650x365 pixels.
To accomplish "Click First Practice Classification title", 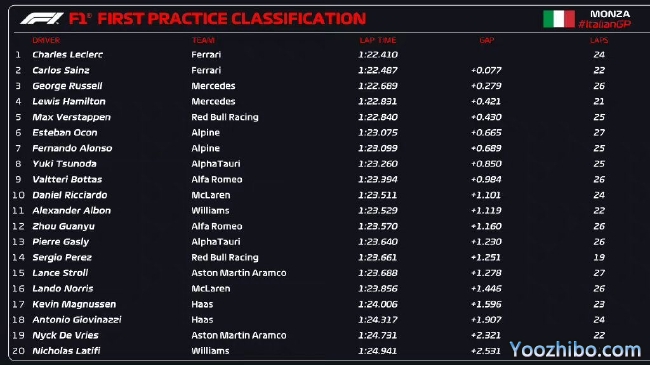I will (232, 19).
